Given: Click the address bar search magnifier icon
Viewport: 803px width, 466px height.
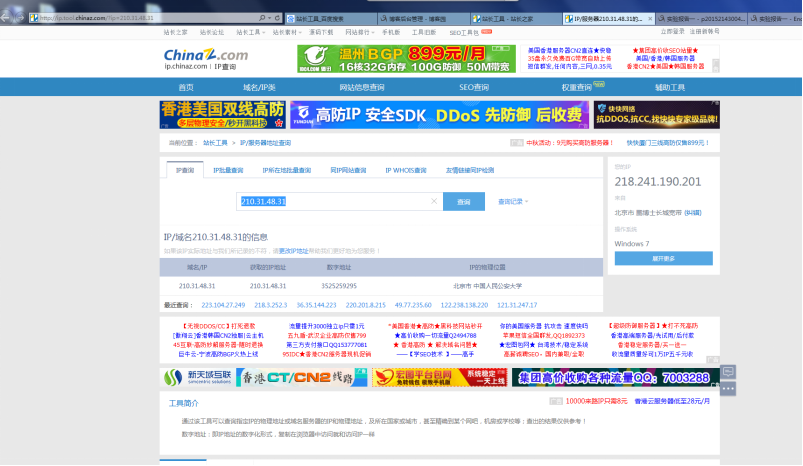Looking at the screenshot, I should point(262,18).
